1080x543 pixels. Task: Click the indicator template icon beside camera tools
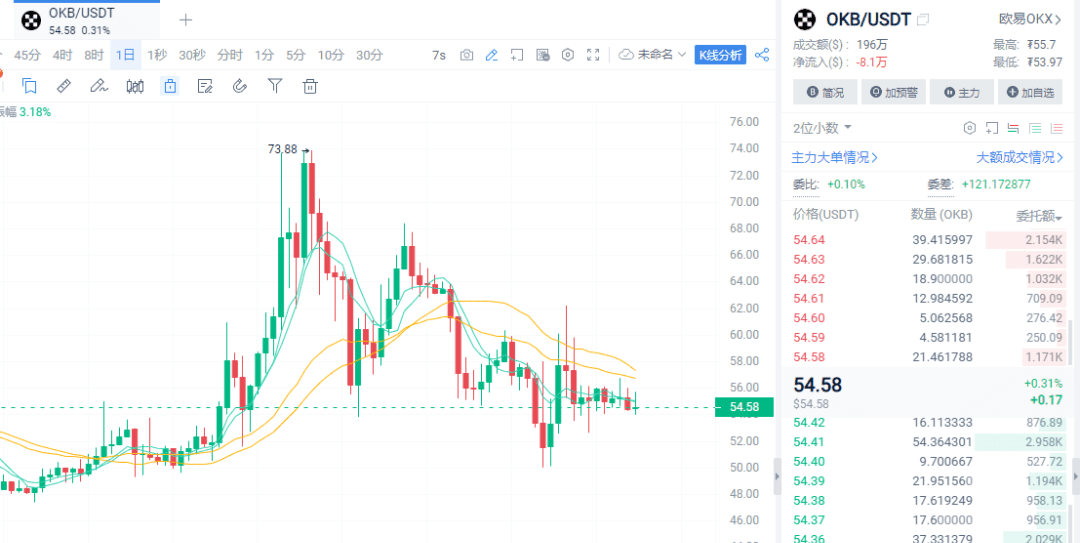pos(542,55)
